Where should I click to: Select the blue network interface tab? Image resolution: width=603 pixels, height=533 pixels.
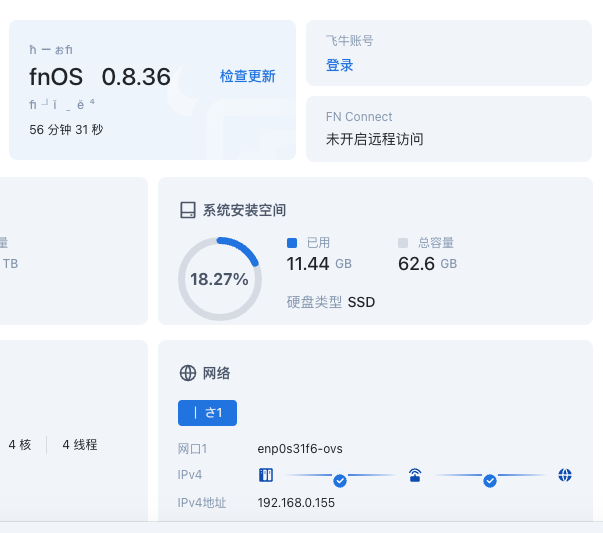207,413
